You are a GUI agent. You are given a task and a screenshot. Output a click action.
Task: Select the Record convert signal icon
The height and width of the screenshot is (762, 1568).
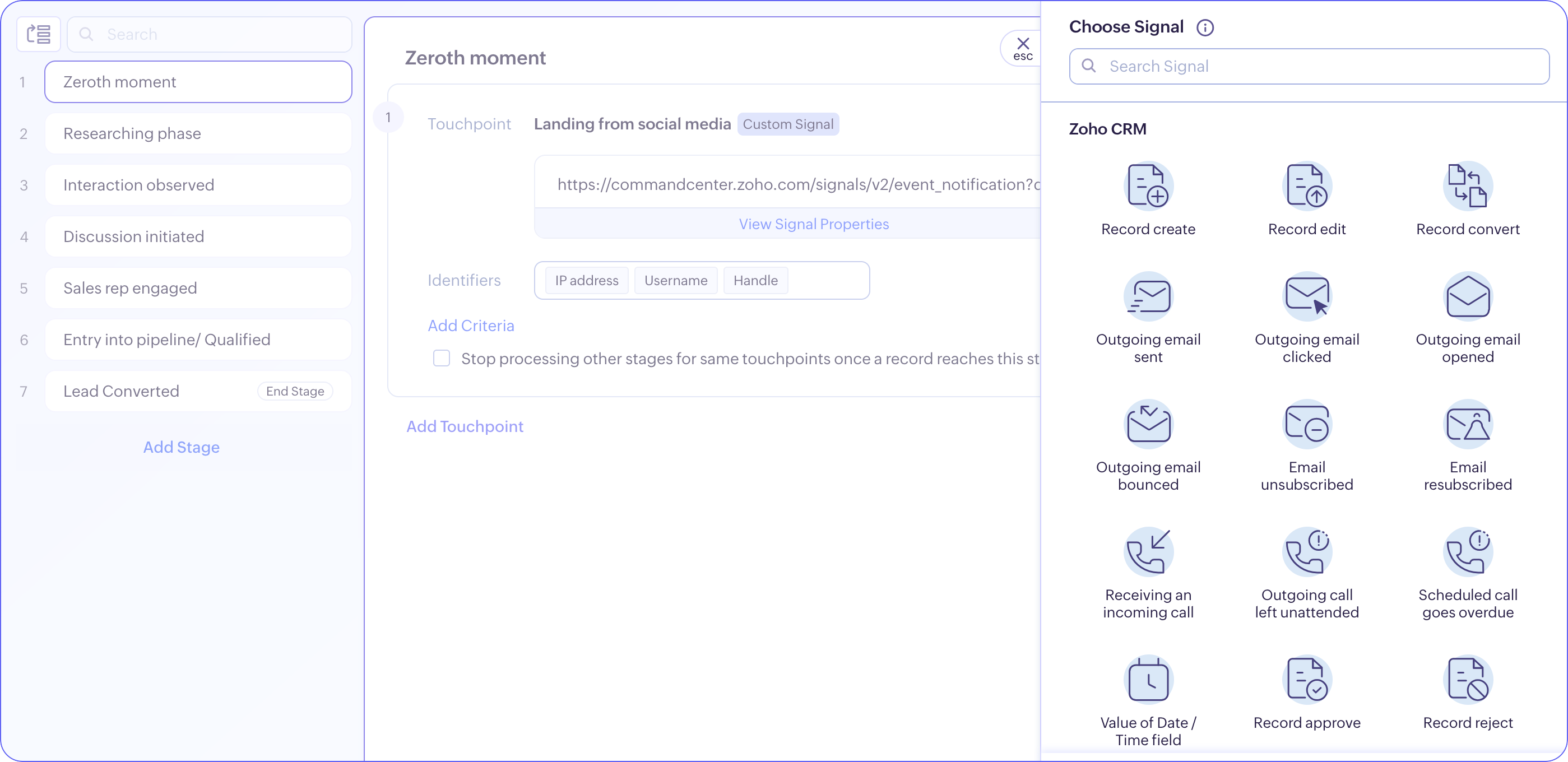[x=1468, y=185]
